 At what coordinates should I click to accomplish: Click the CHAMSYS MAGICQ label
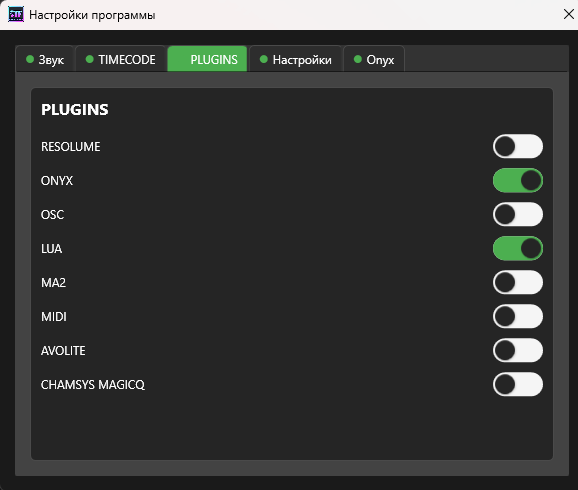[93, 385]
